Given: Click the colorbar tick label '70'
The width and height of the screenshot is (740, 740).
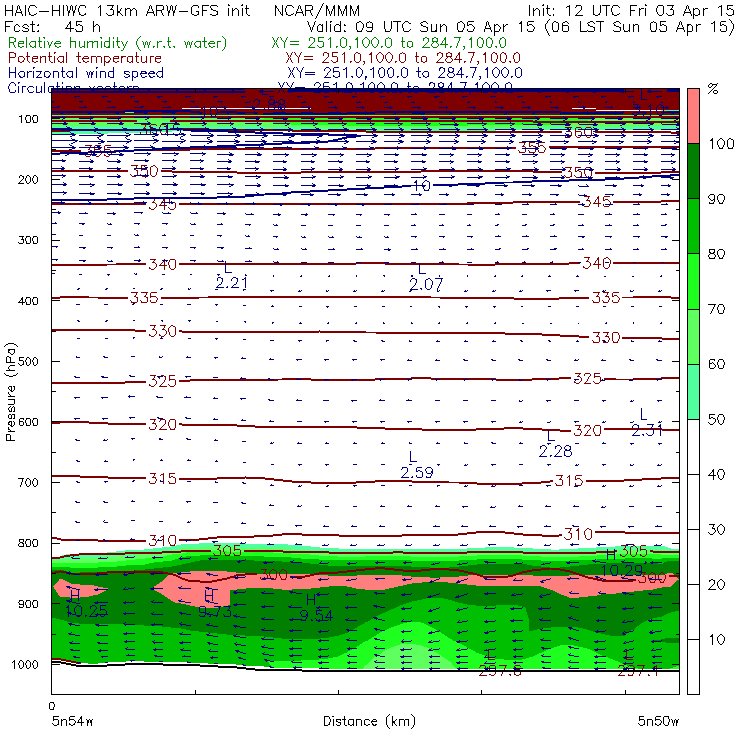Looking at the screenshot, I should 716,309.
